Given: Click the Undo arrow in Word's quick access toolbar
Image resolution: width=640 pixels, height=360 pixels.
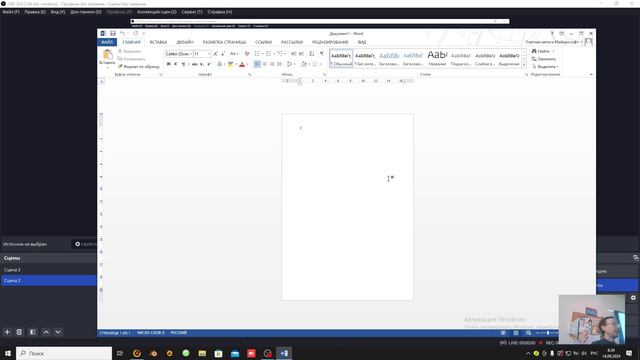Looking at the screenshot, I should (122, 33).
